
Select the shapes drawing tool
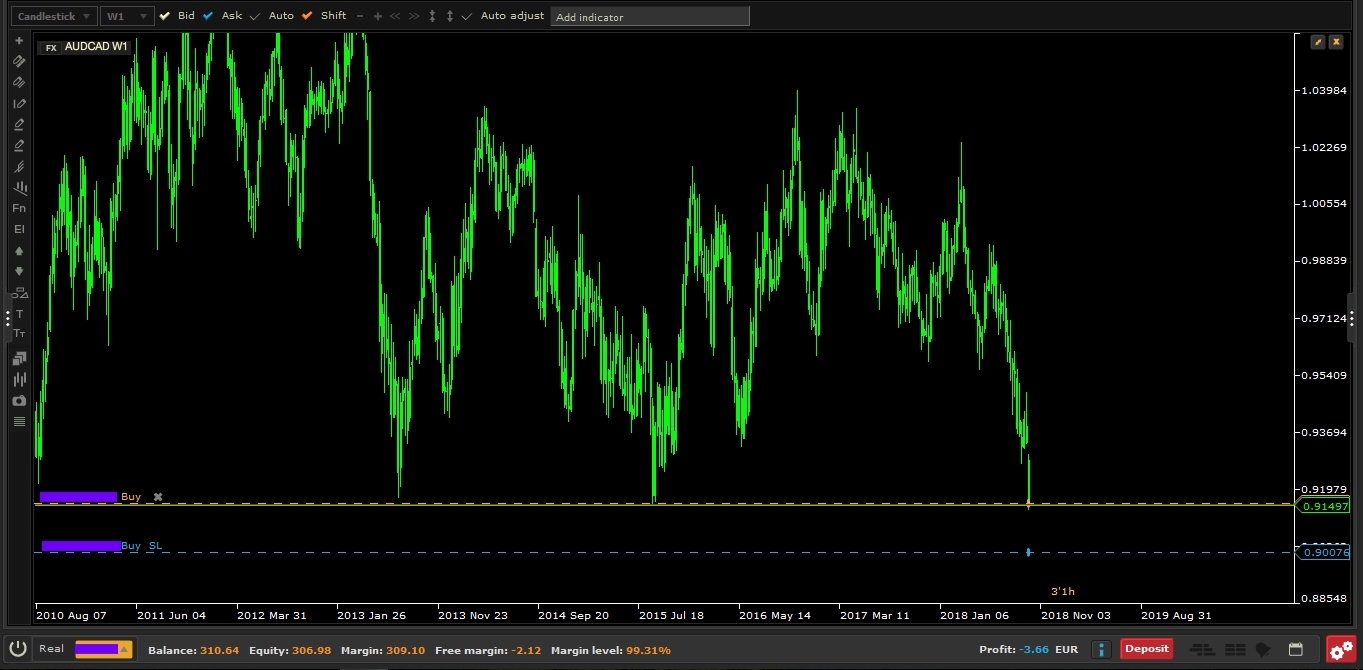tap(19, 293)
